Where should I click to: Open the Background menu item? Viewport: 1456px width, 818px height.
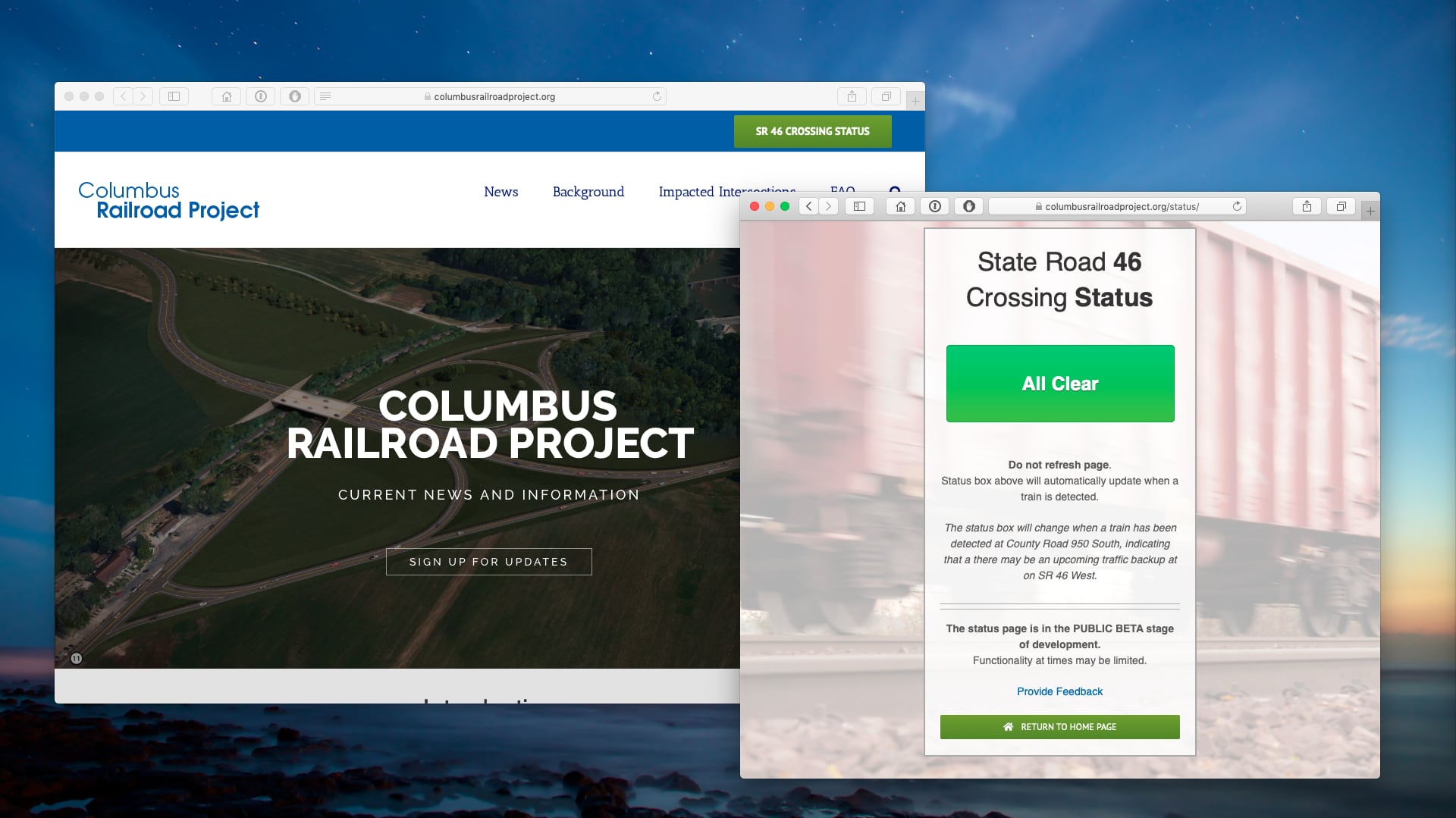tap(588, 192)
